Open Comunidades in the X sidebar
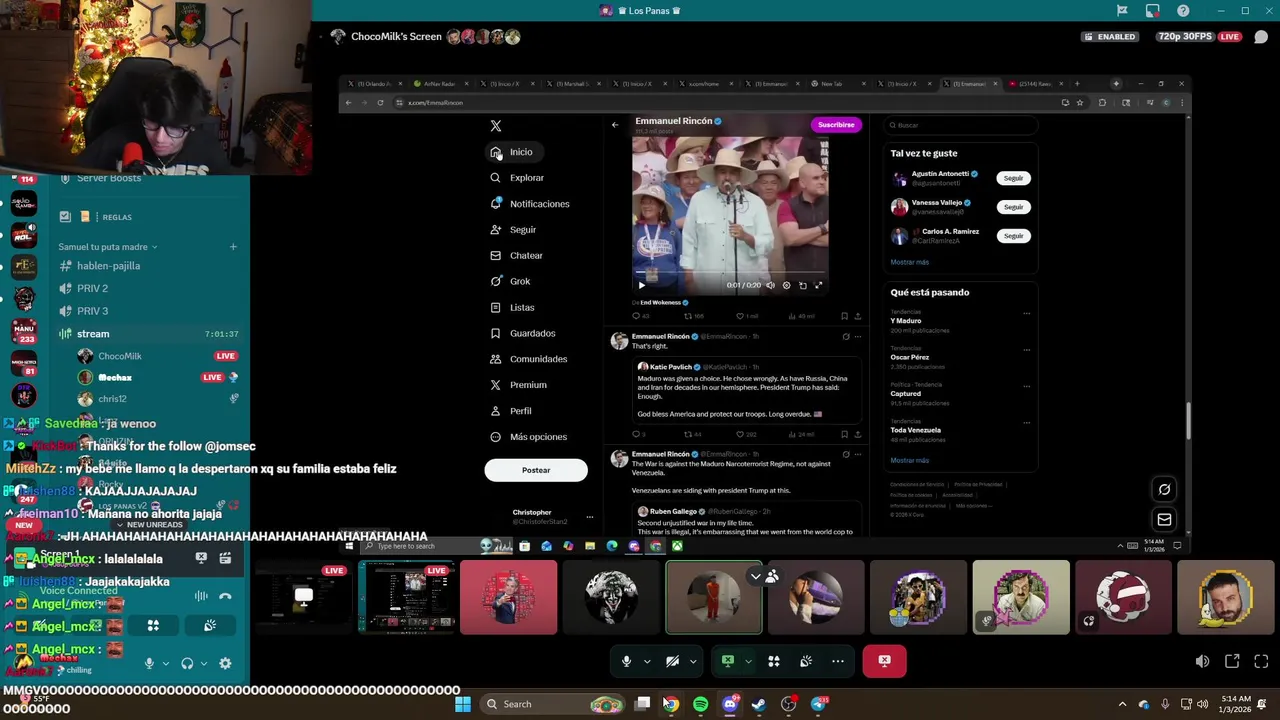 point(528,359)
